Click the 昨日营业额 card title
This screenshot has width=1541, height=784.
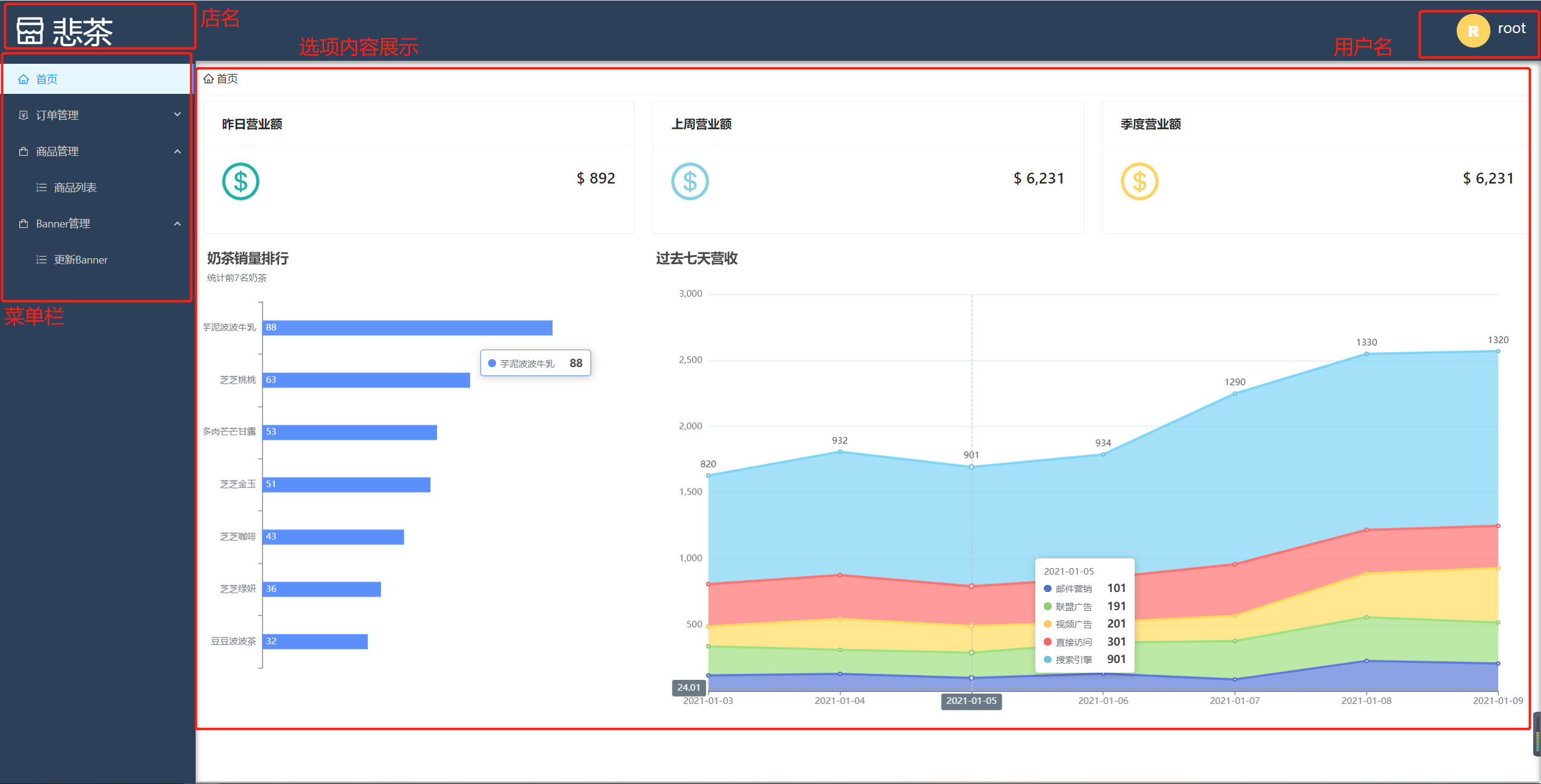point(252,124)
